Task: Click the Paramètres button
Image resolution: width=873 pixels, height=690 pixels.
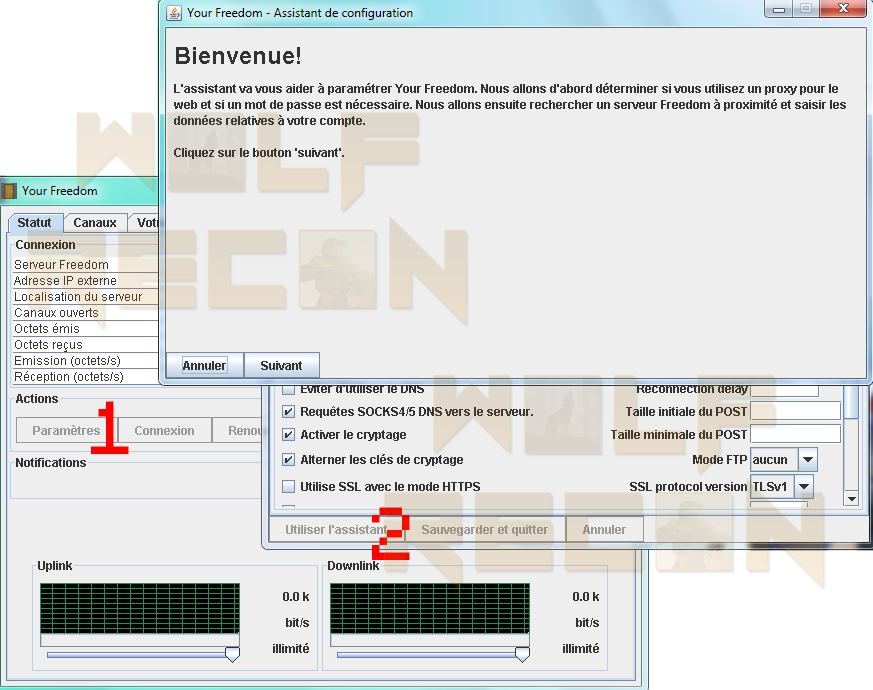Action: click(x=66, y=430)
